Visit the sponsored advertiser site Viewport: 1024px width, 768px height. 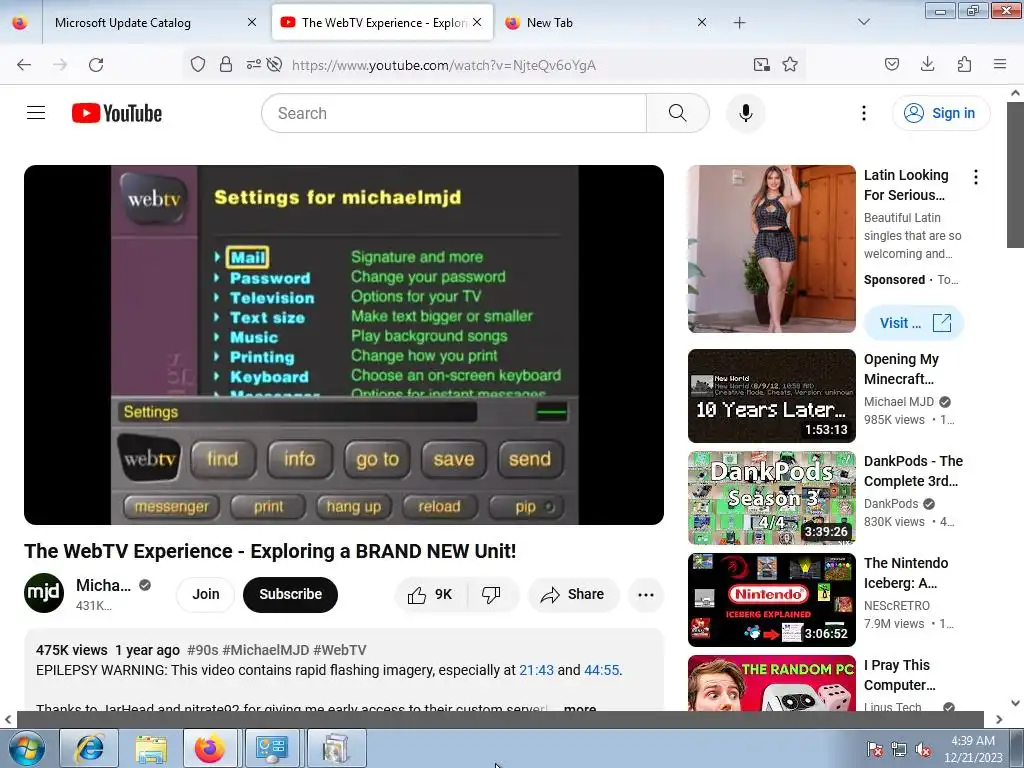(x=914, y=323)
